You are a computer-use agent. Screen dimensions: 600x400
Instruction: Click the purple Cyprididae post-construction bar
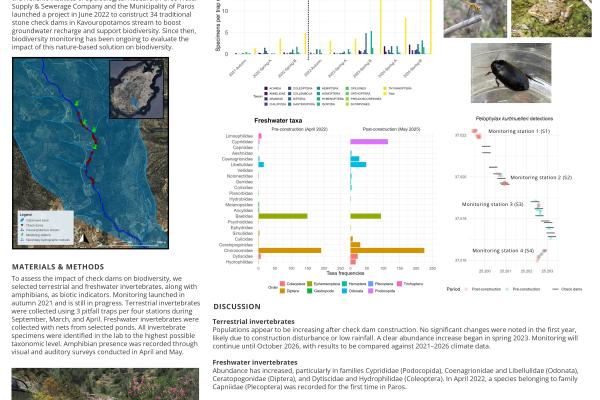click(369, 142)
